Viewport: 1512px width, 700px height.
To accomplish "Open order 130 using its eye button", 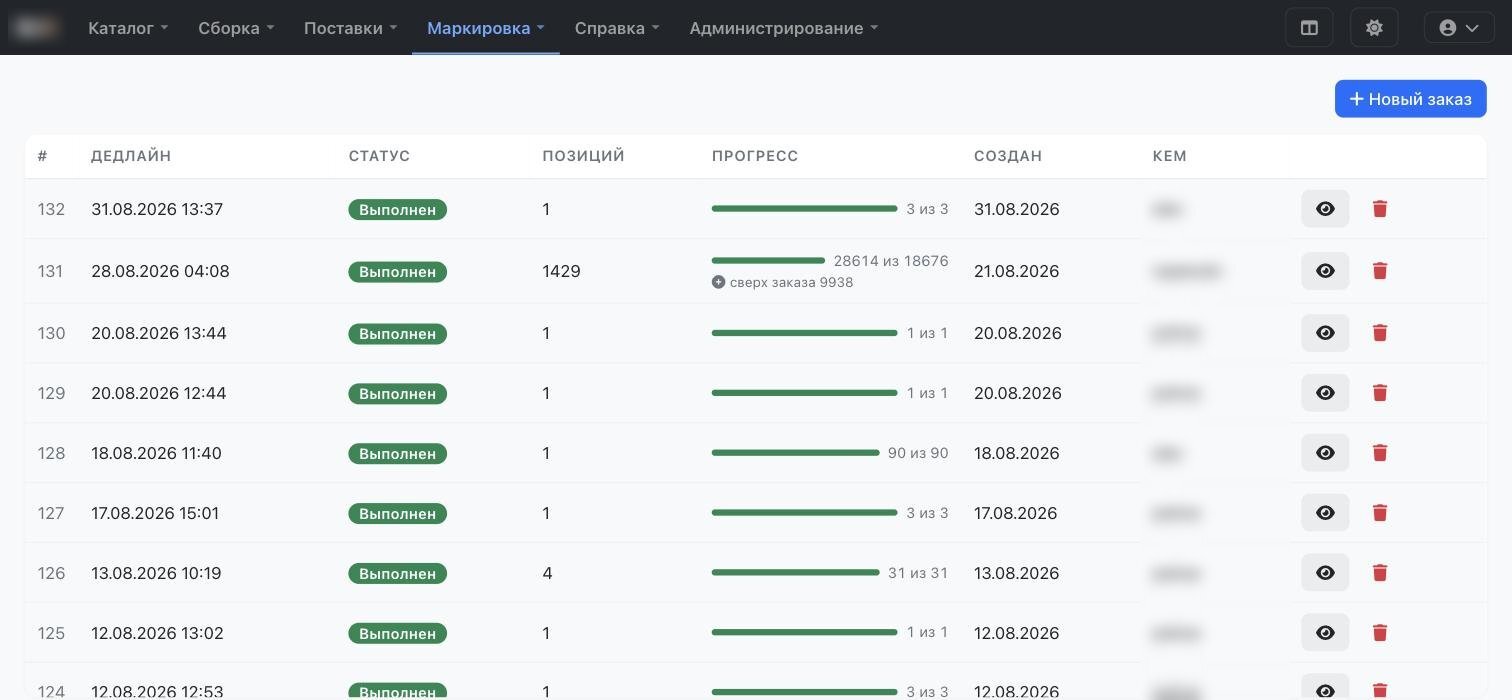I will click(1325, 333).
